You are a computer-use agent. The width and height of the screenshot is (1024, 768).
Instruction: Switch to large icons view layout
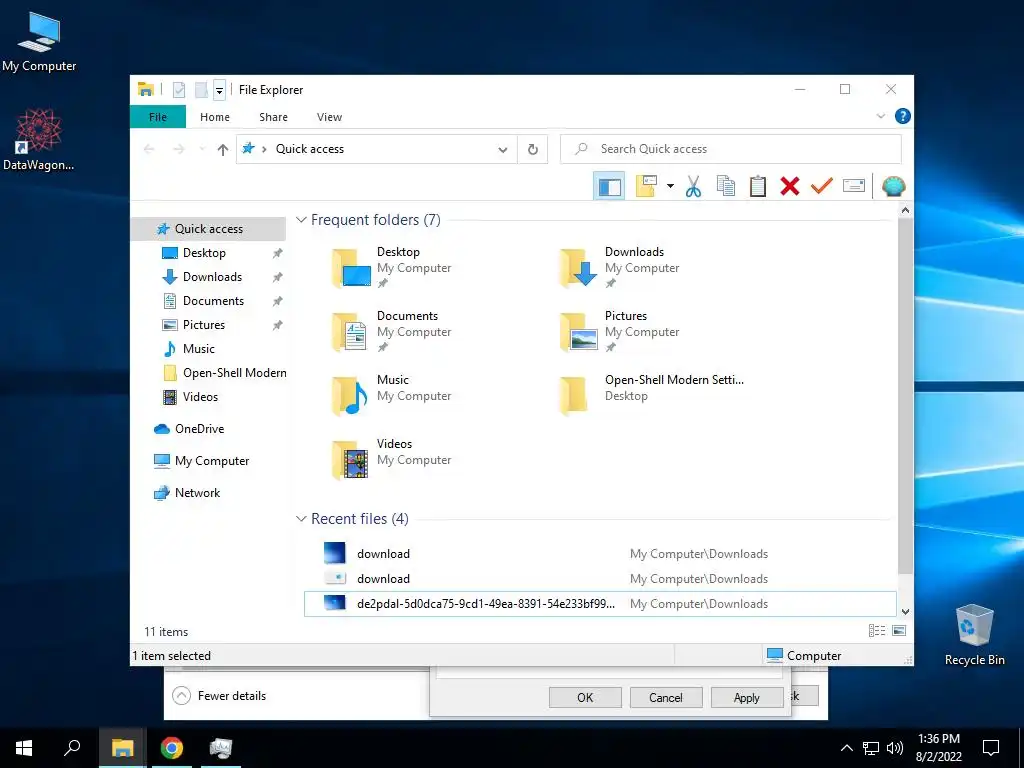coord(899,631)
